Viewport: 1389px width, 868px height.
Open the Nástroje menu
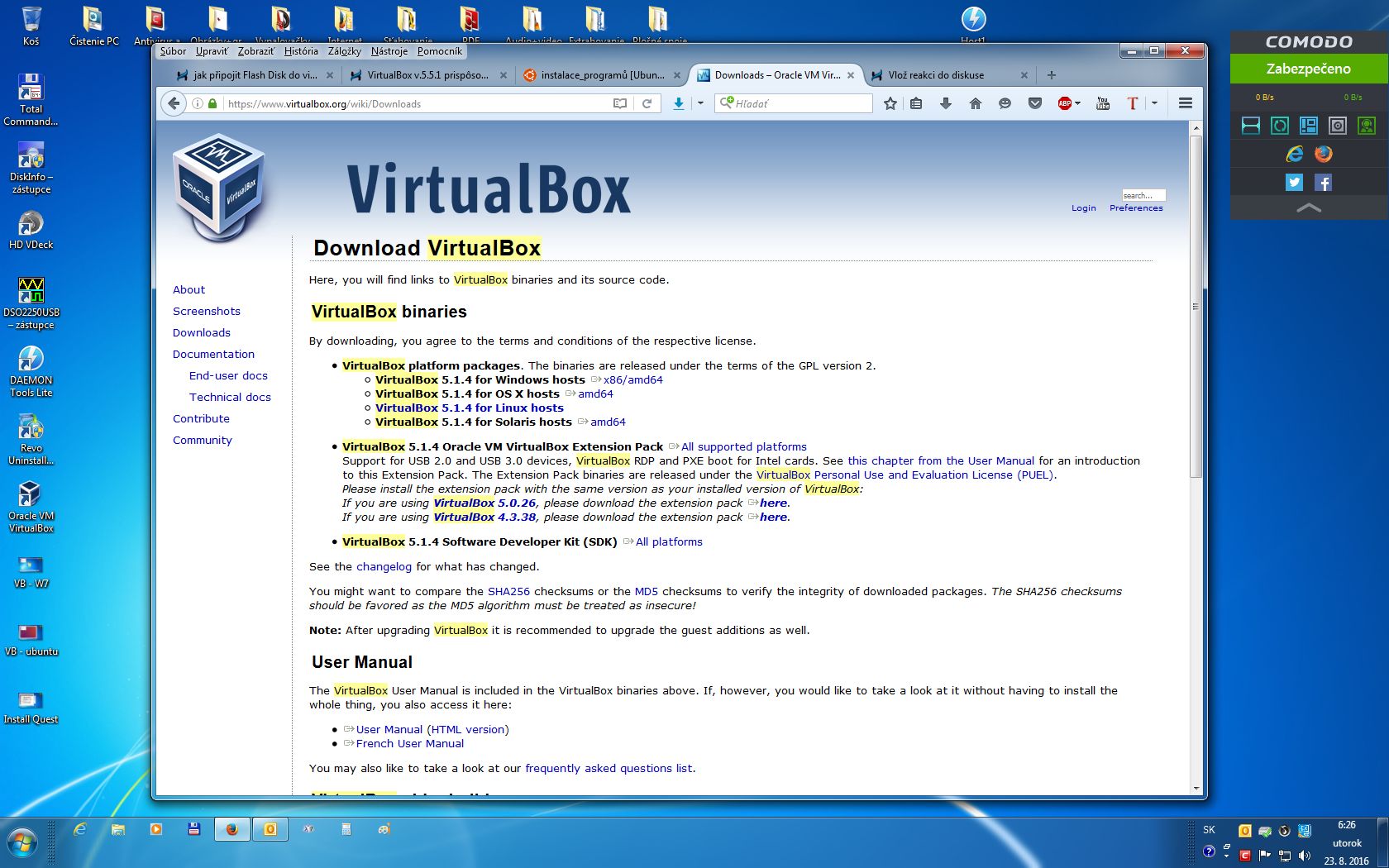pyautogui.click(x=389, y=51)
